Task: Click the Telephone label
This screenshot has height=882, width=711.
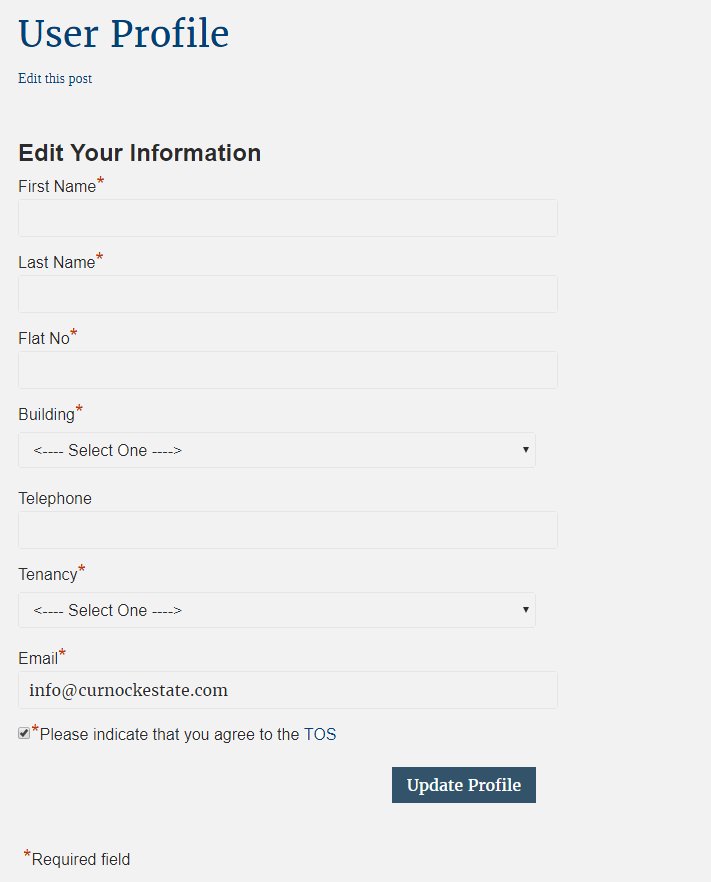Action: pyautogui.click(x=55, y=499)
